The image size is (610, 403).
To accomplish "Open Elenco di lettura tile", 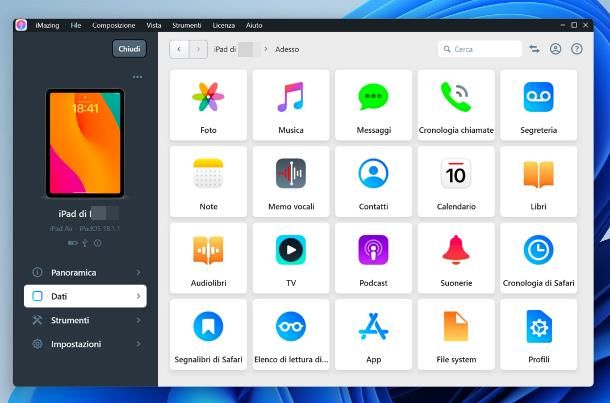I will [291, 335].
